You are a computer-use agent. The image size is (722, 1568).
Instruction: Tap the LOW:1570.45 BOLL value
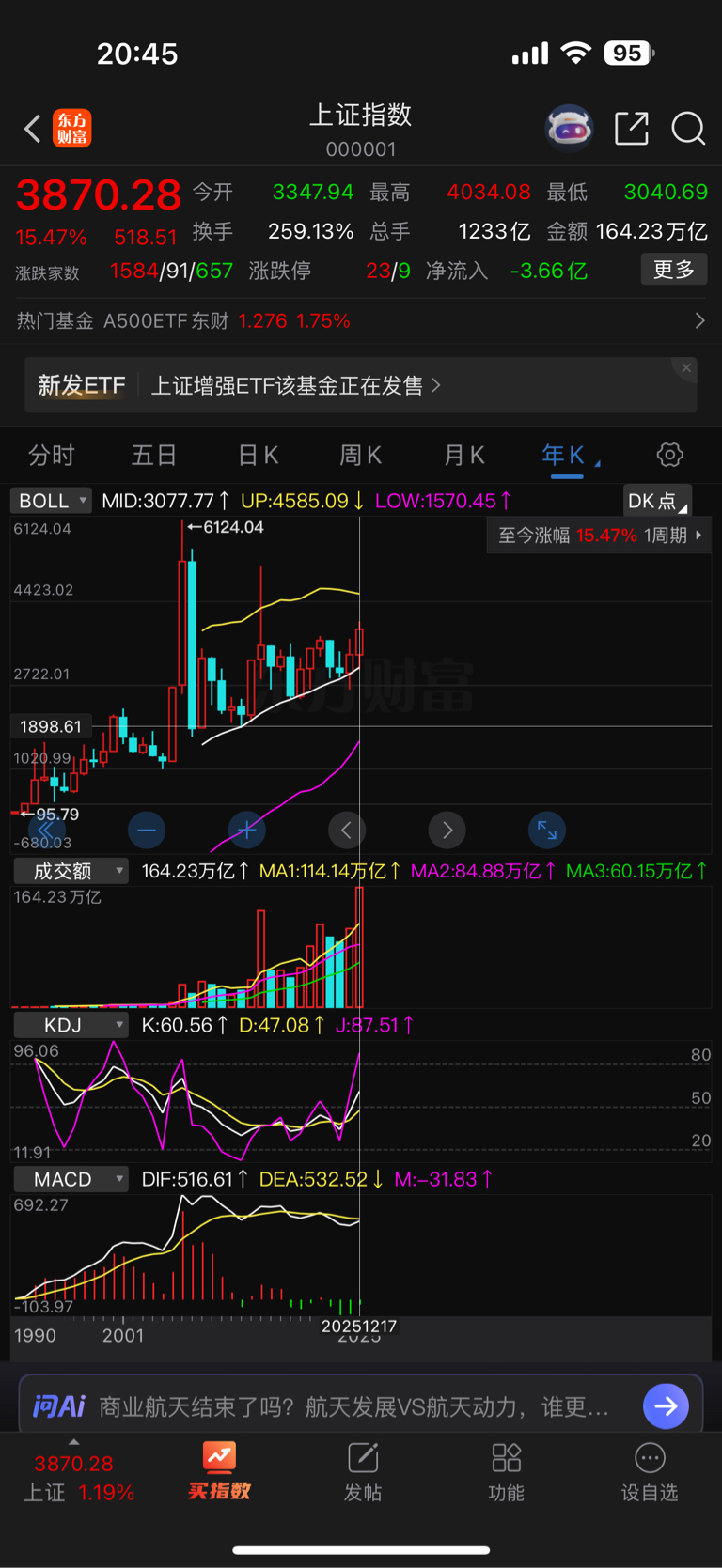(444, 501)
